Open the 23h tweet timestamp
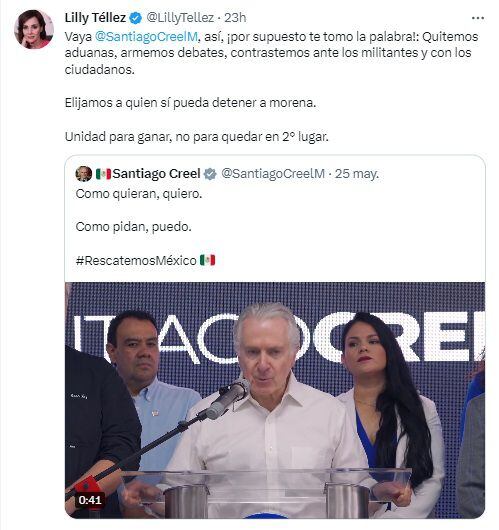Screen dimensions: 499x530 235,18
